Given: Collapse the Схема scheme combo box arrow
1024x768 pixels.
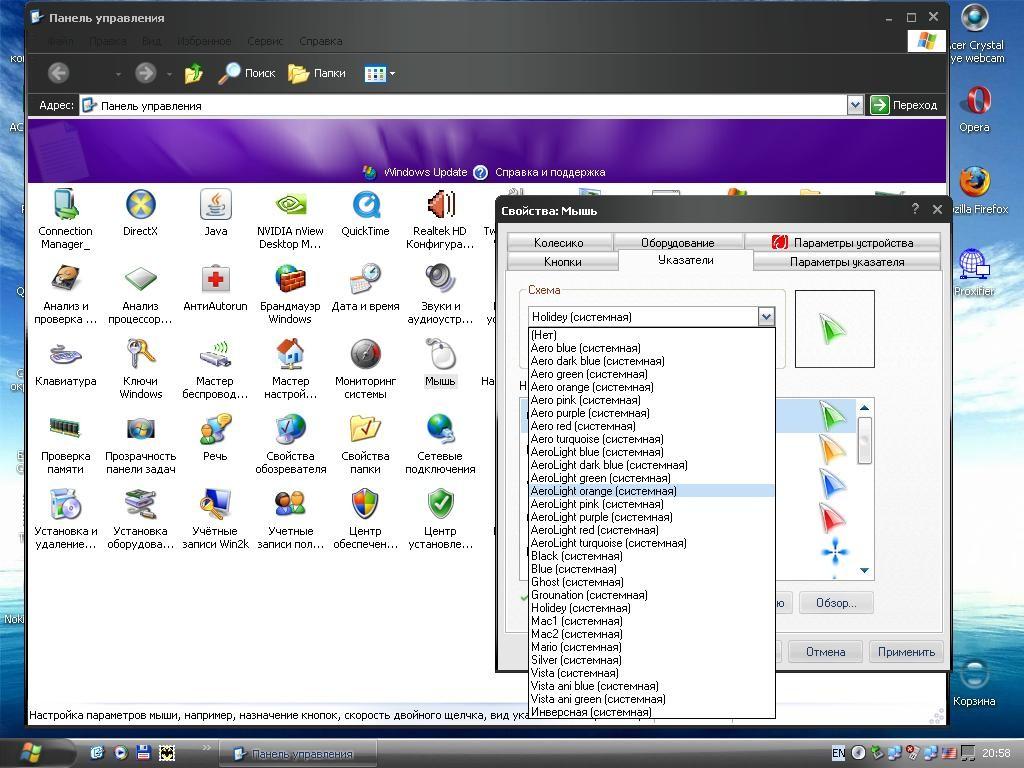Looking at the screenshot, I should tap(766, 317).
